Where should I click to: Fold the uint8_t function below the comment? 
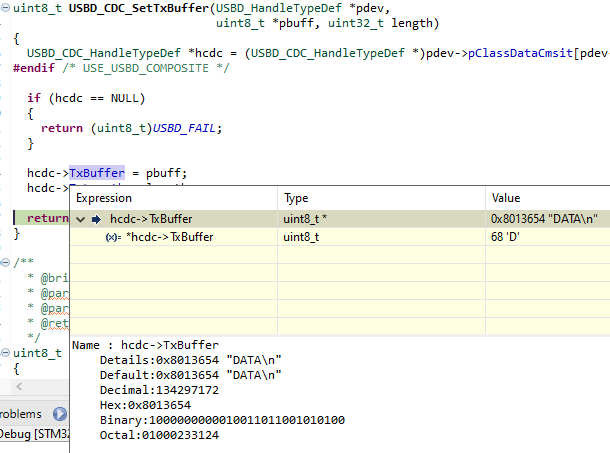7,351
